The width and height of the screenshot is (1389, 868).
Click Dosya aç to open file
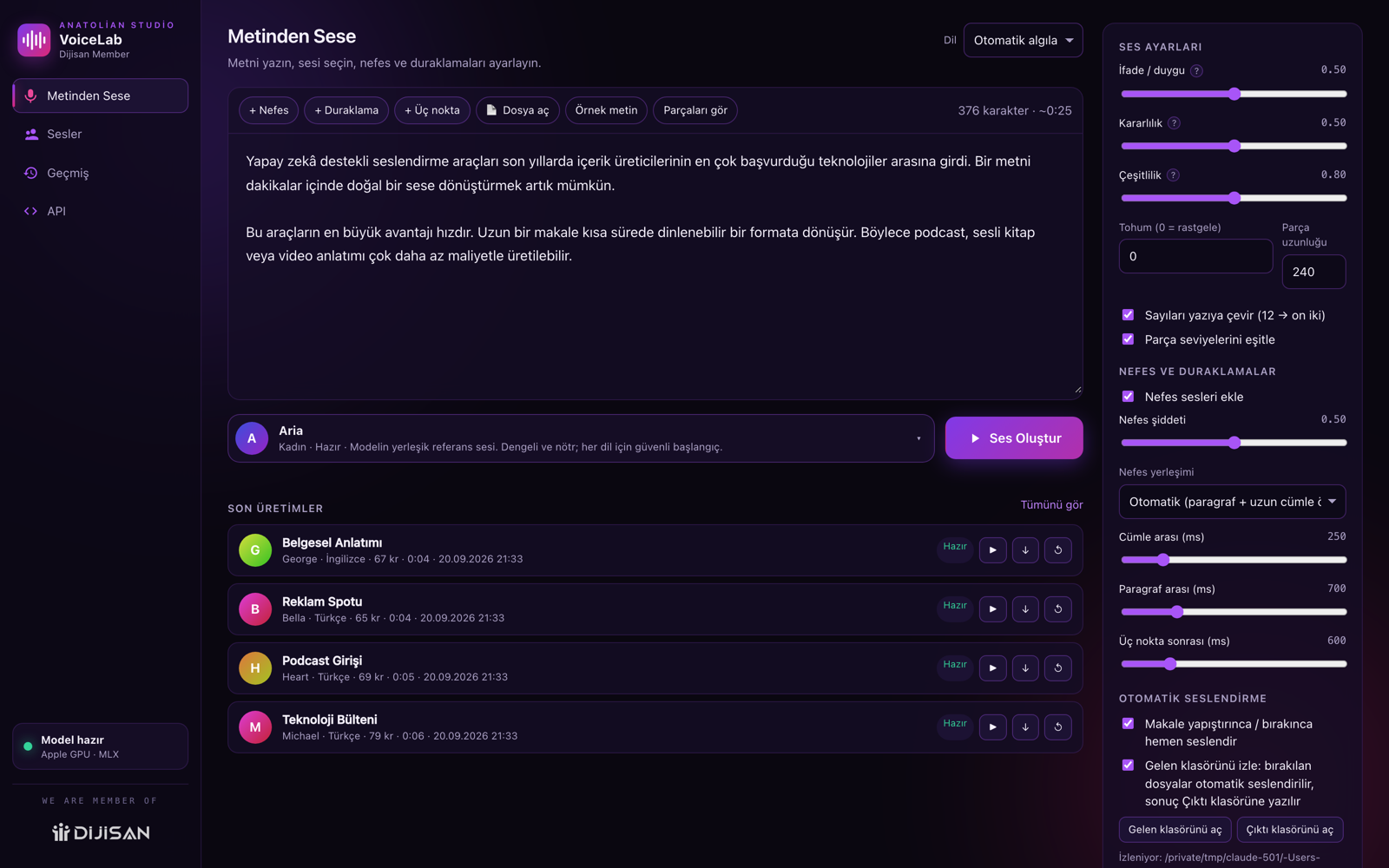click(517, 110)
